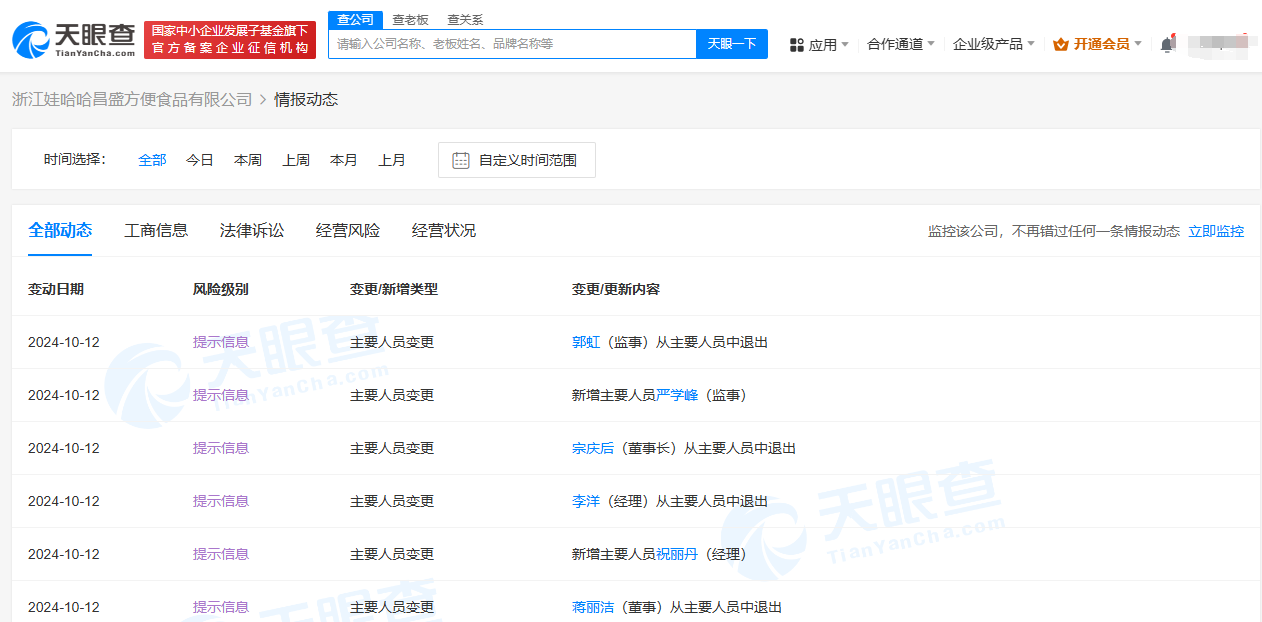Expand the 应用 dropdown arrow
The height and width of the screenshot is (622, 1262).
pos(845,44)
